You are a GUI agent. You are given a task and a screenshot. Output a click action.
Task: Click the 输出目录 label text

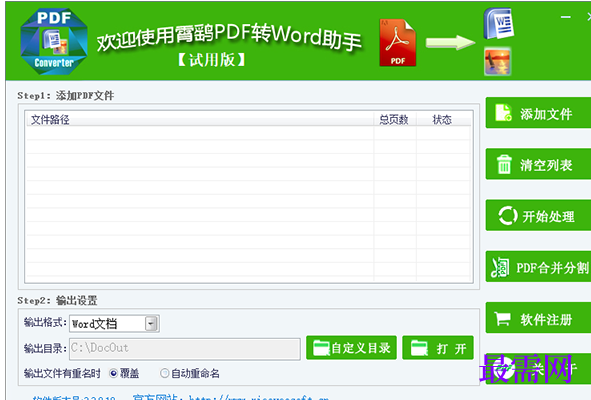(45, 348)
